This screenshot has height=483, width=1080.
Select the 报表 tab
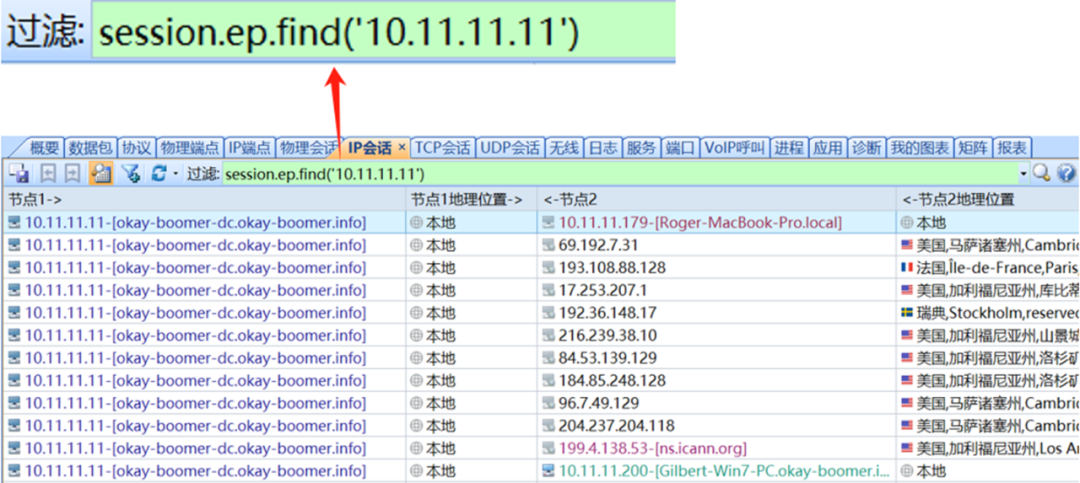[1012, 147]
